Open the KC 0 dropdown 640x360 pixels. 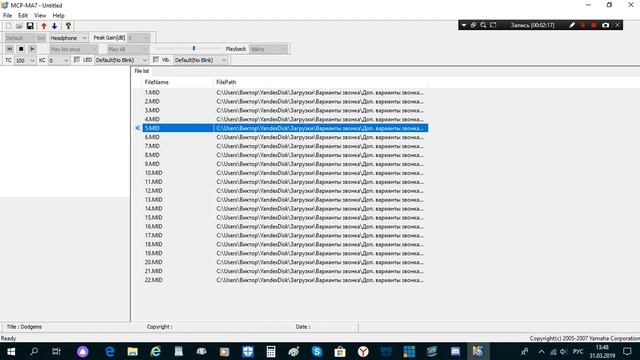point(59,60)
